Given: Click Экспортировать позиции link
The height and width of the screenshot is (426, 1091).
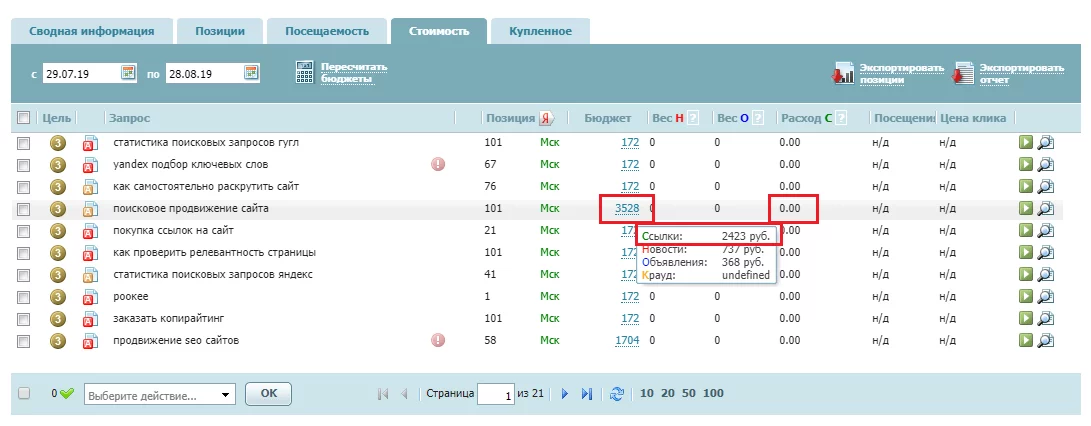Looking at the screenshot, I should point(902,74).
